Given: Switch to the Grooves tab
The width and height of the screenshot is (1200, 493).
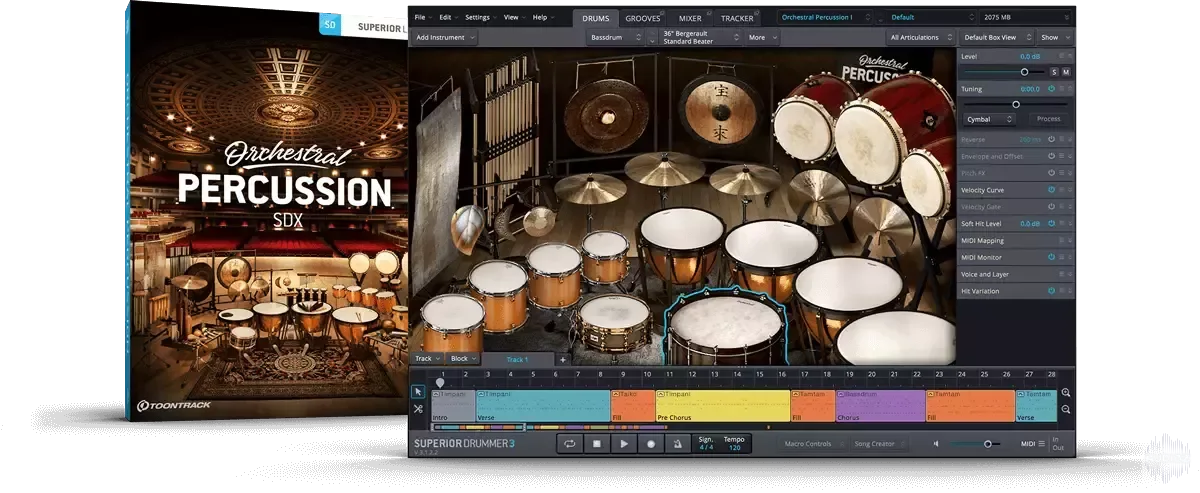Looking at the screenshot, I should click(641, 18).
